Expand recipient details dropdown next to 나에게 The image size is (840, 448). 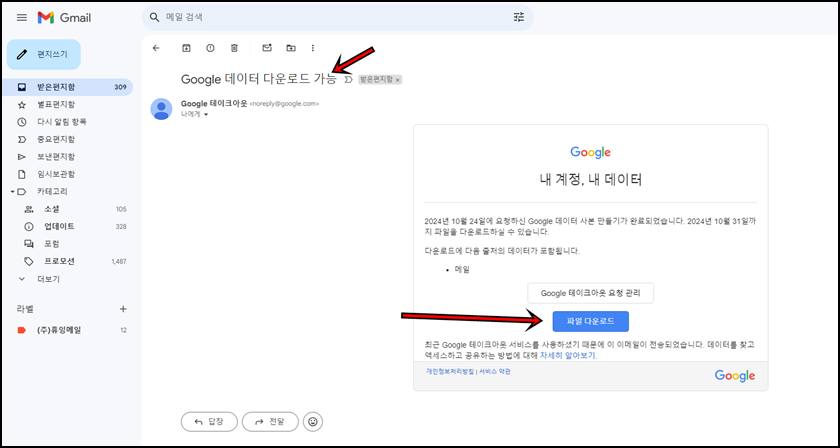[206, 115]
